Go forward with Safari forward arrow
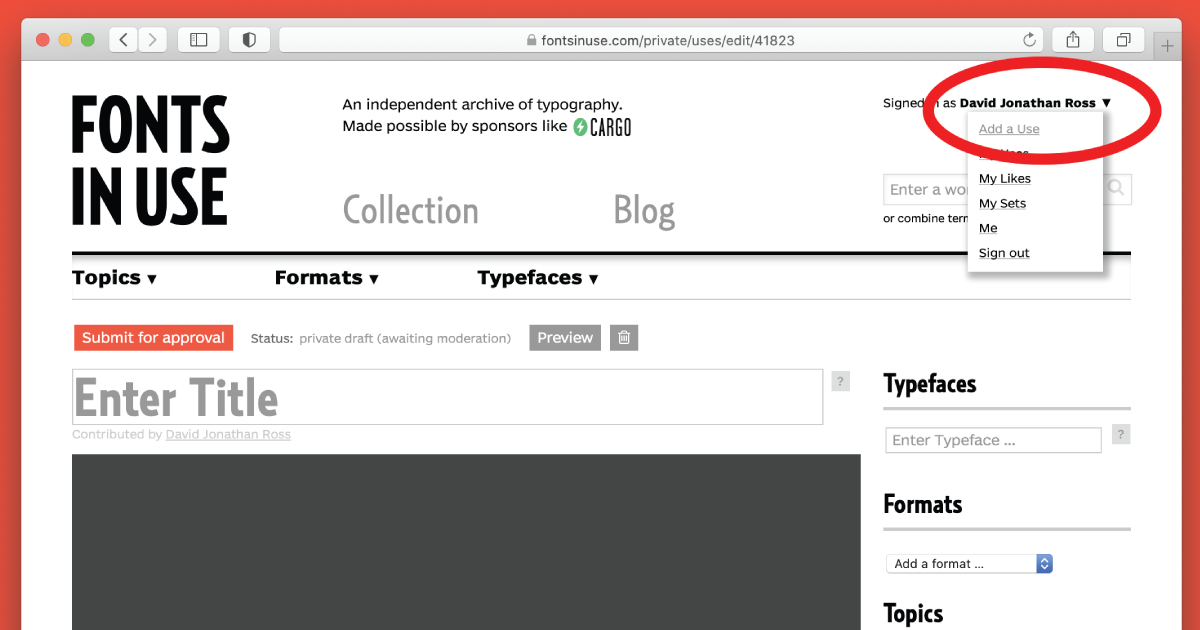Screen dimensions: 1200x630 coord(152,40)
